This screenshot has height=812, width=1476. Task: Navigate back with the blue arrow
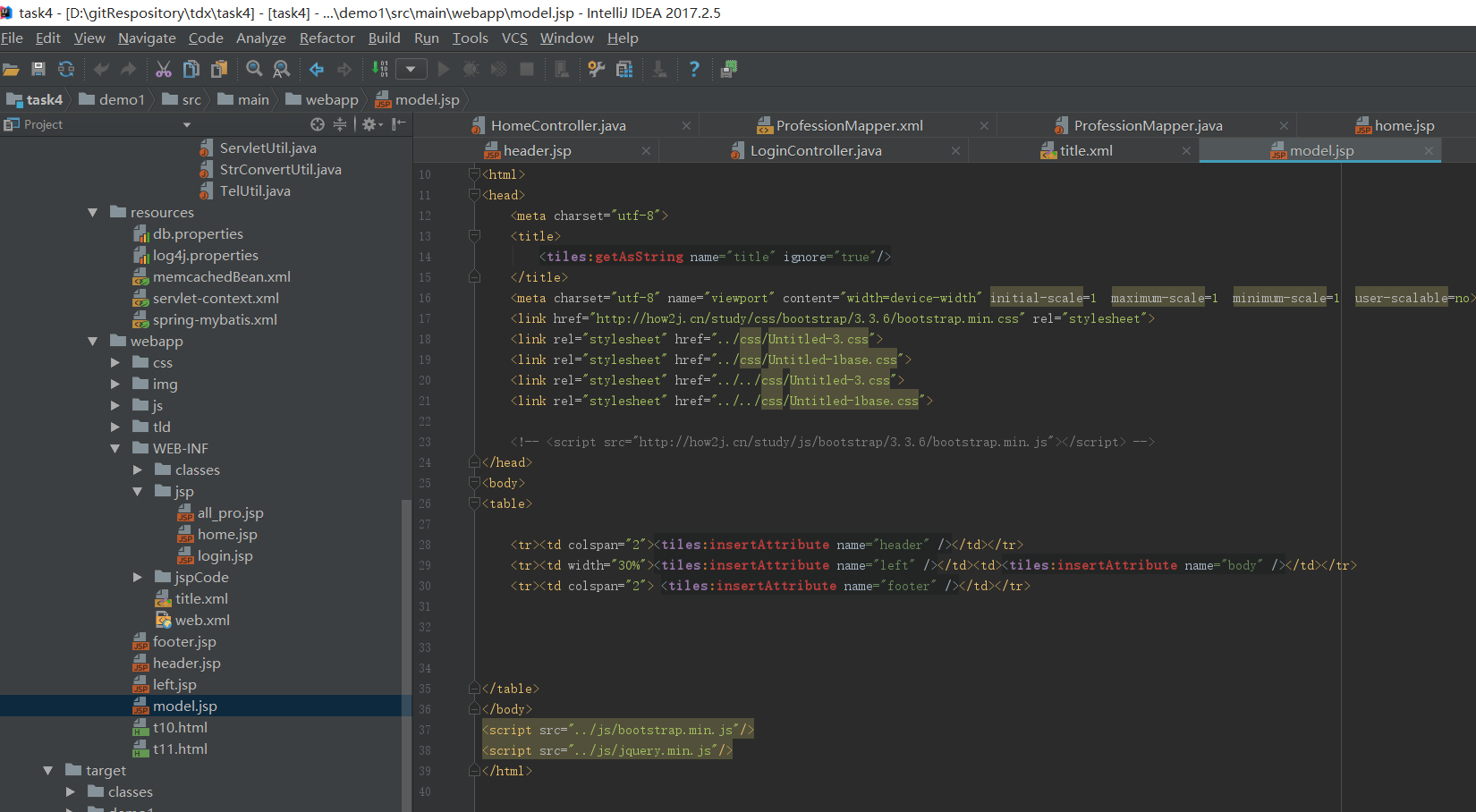(317, 69)
